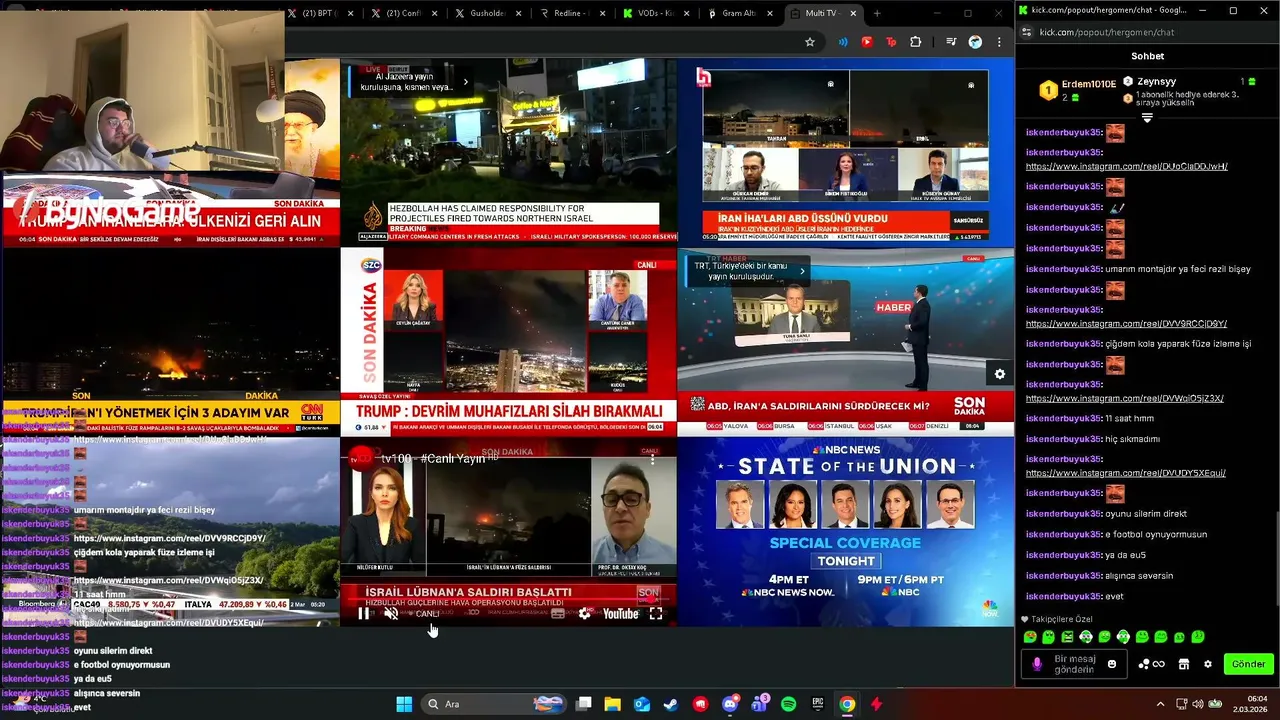Open Steam from the taskbar
This screenshot has width=1280, height=720.
671,704
